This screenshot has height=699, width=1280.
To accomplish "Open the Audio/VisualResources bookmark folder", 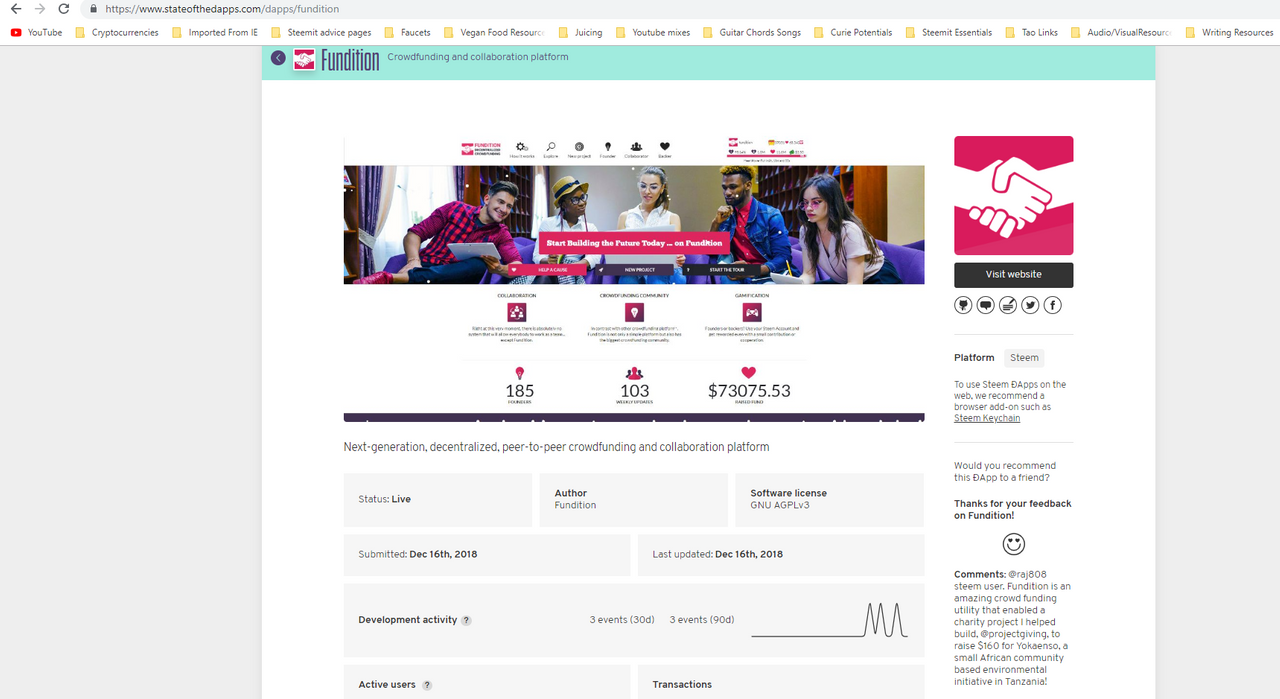I will pyautogui.click(x=1121, y=32).
